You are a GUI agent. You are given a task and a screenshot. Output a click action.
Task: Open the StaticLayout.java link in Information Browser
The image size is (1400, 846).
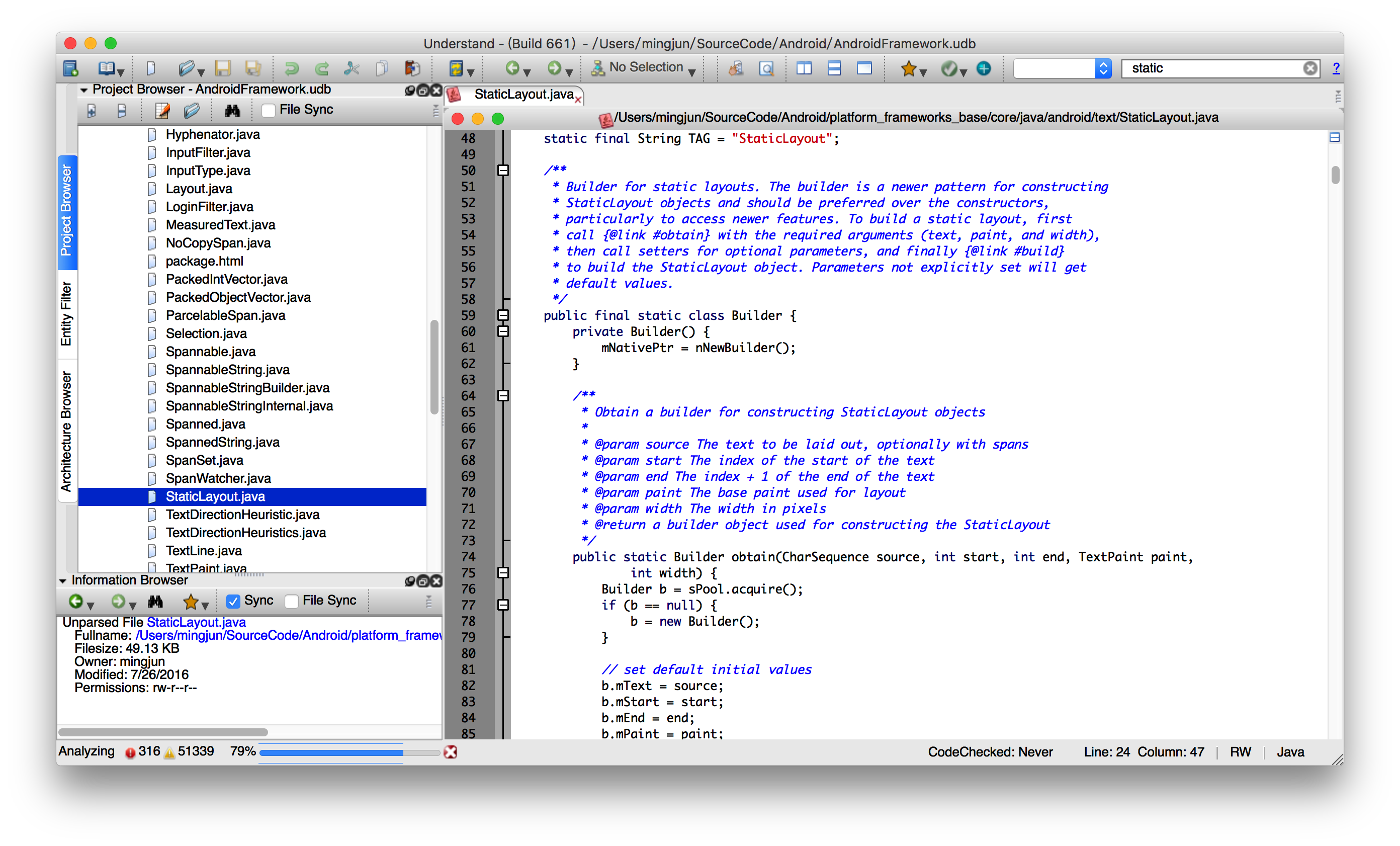tap(196, 622)
